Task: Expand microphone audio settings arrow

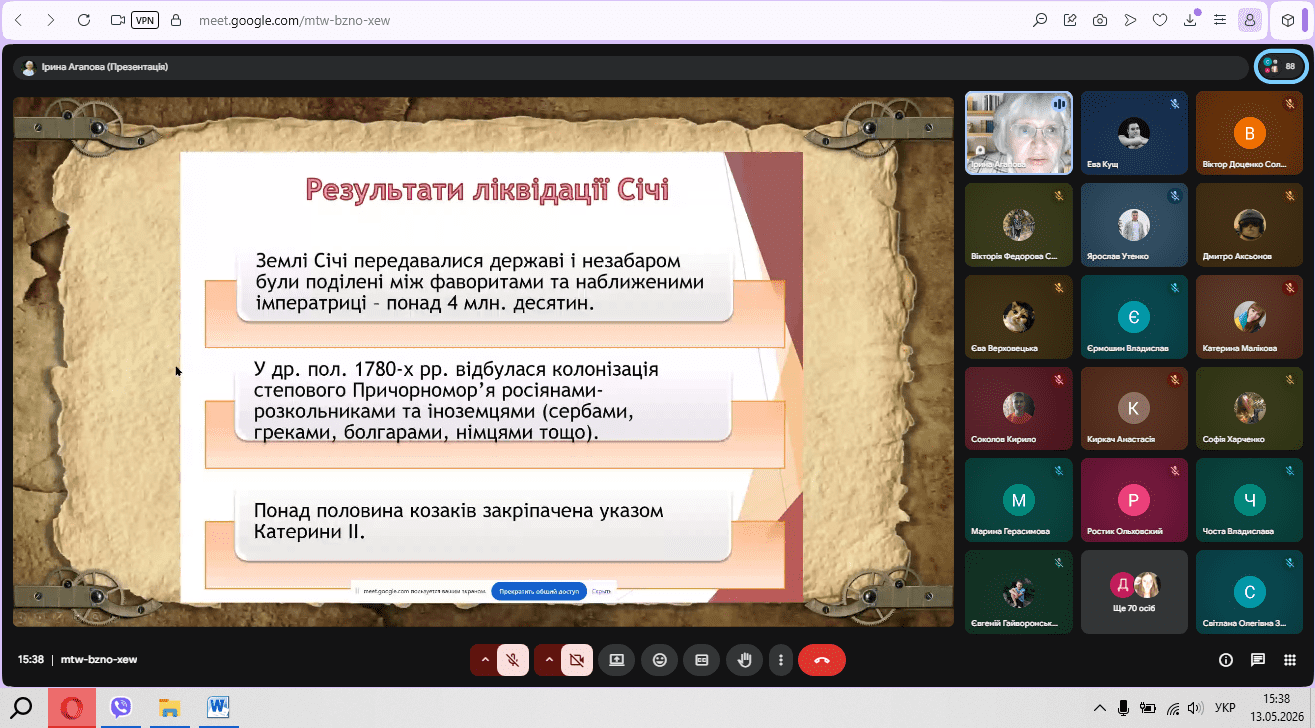Action: (x=485, y=660)
